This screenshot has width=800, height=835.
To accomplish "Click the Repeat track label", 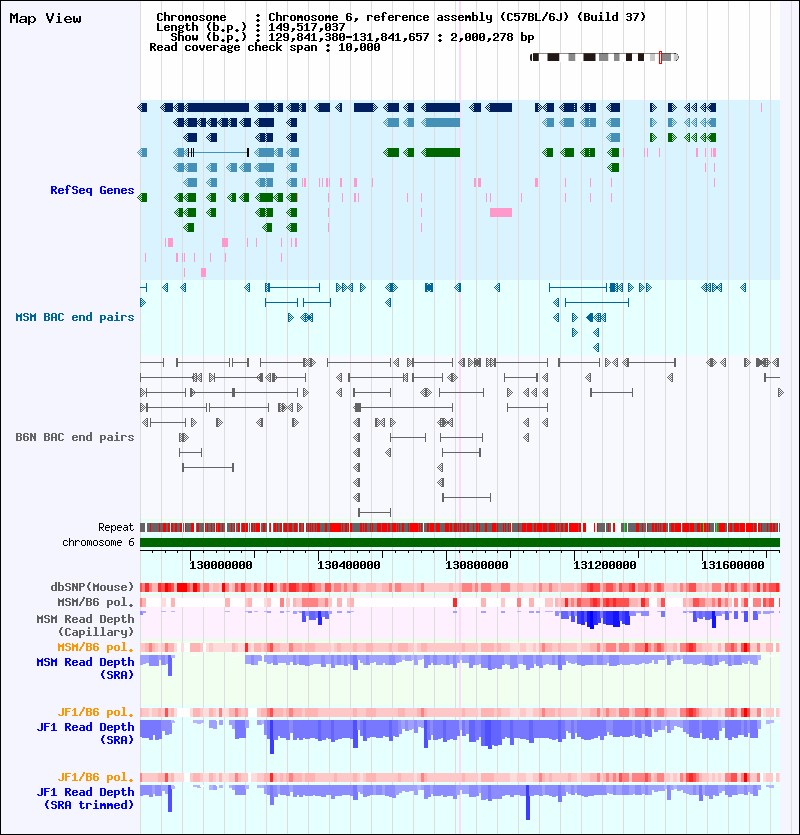I will coord(116,528).
